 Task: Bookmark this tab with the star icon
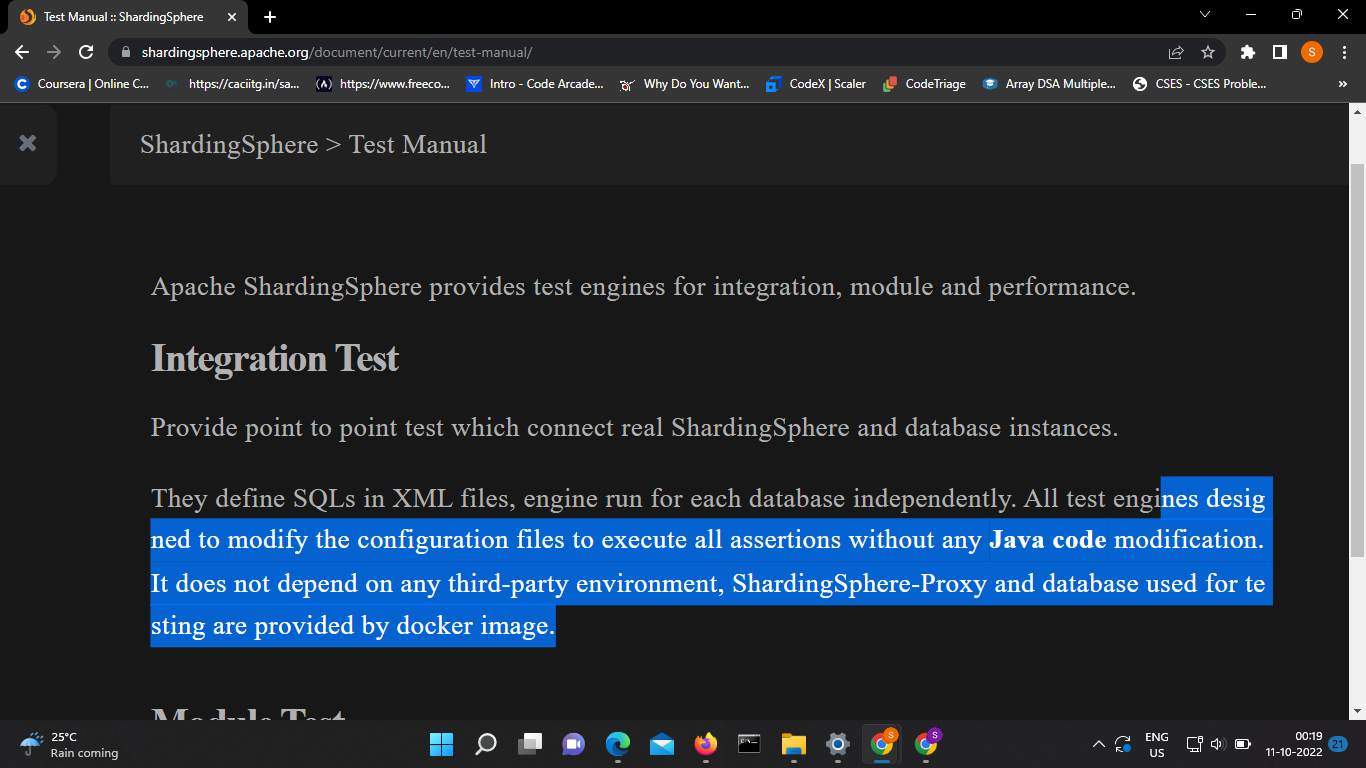(x=1207, y=52)
